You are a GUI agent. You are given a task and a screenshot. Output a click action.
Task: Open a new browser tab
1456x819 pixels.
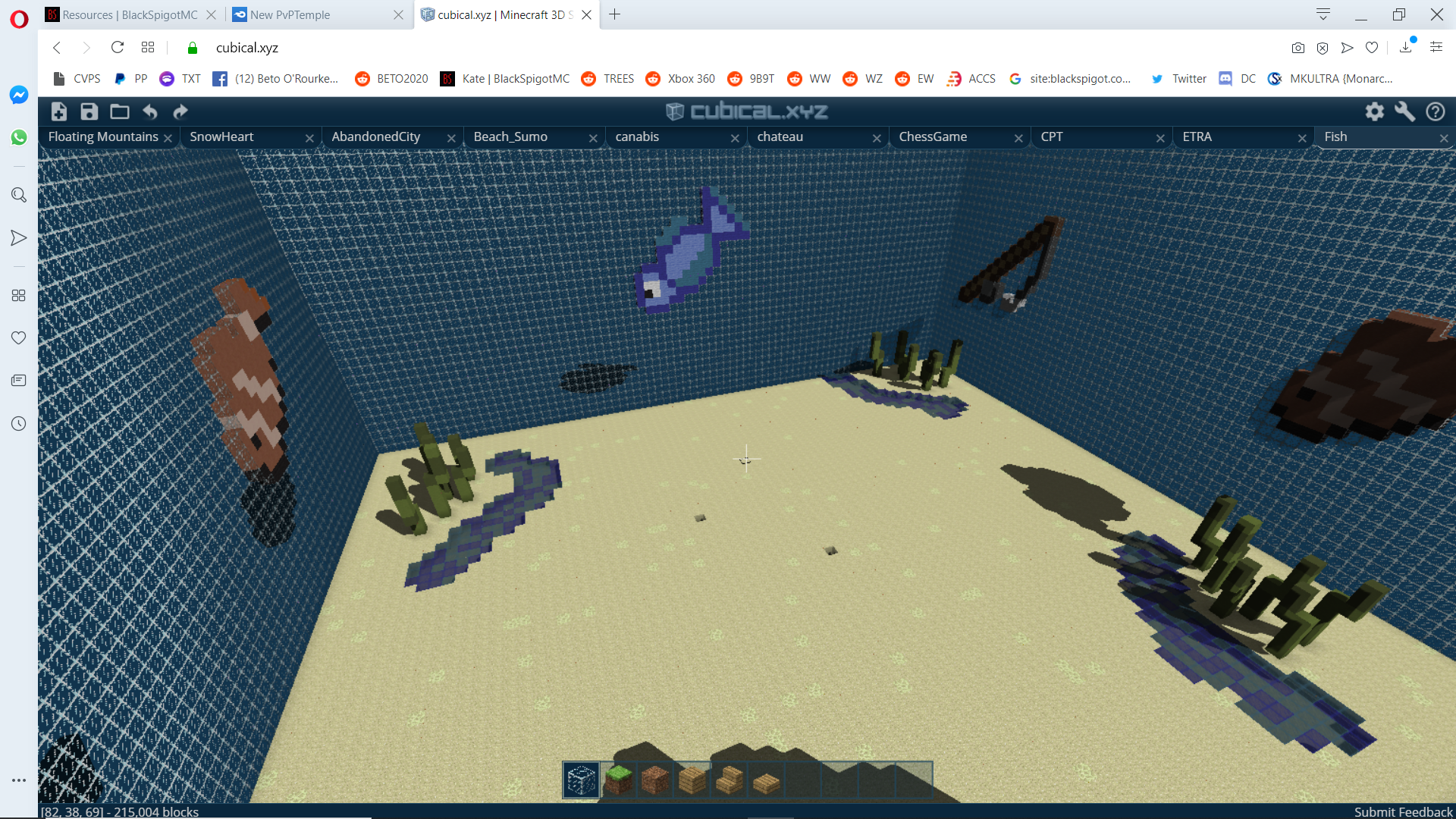(615, 14)
